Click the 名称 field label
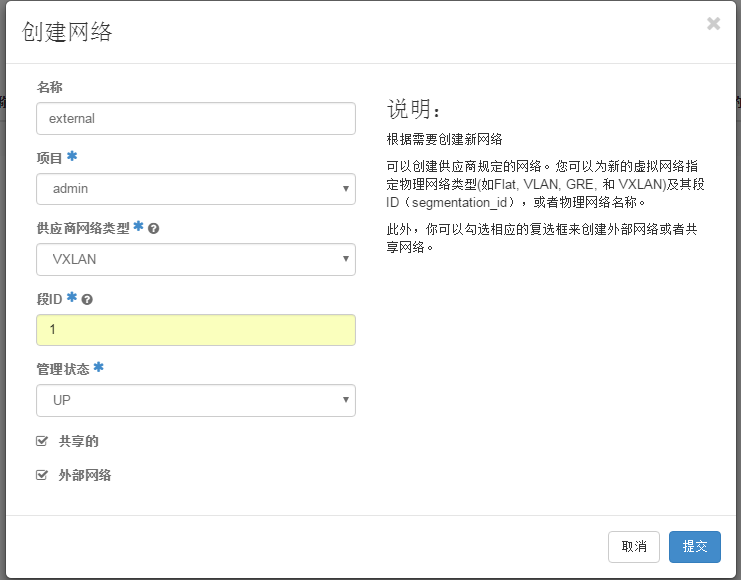The width and height of the screenshot is (741, 580). point(50,87)
